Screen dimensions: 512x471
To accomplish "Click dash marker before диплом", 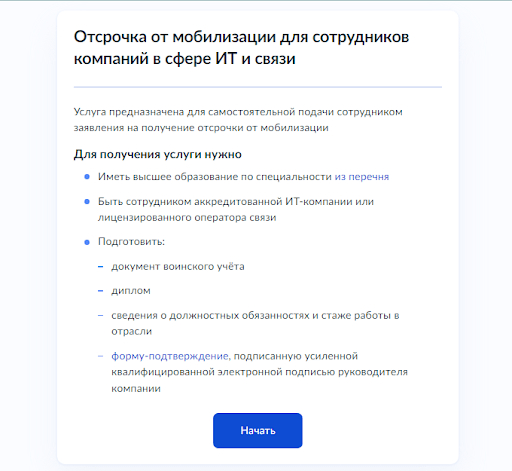I will click(100, 291).
